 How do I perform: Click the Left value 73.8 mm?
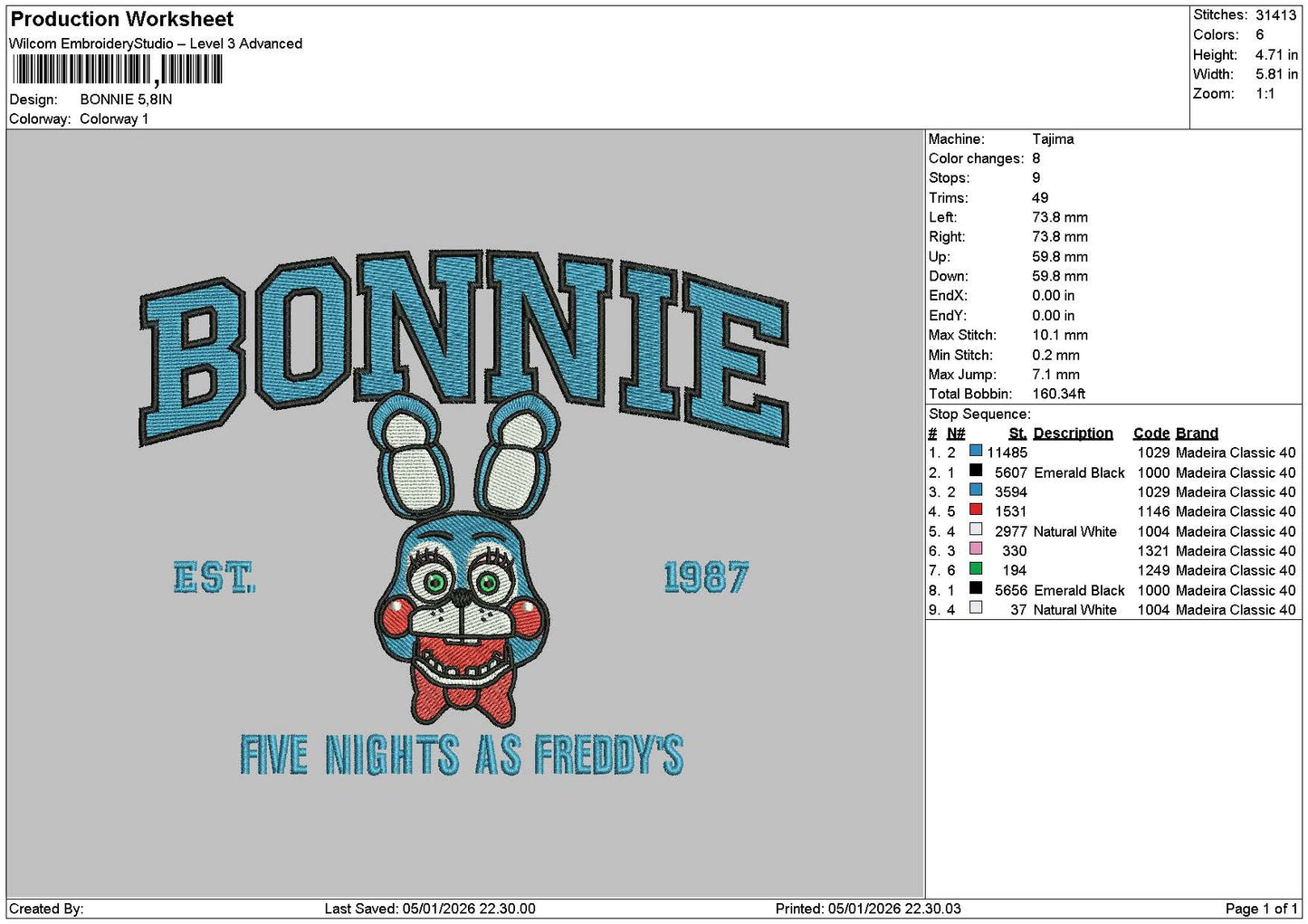1060,217
